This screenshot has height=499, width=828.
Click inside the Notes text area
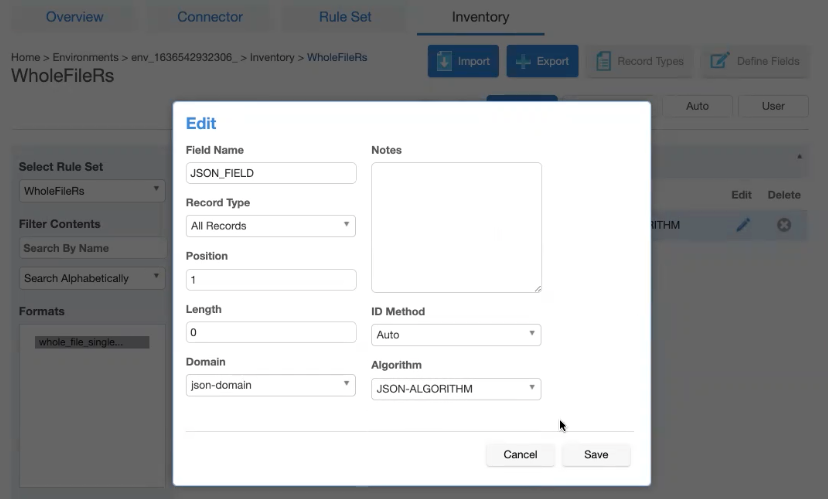click(x=456, y=227)
